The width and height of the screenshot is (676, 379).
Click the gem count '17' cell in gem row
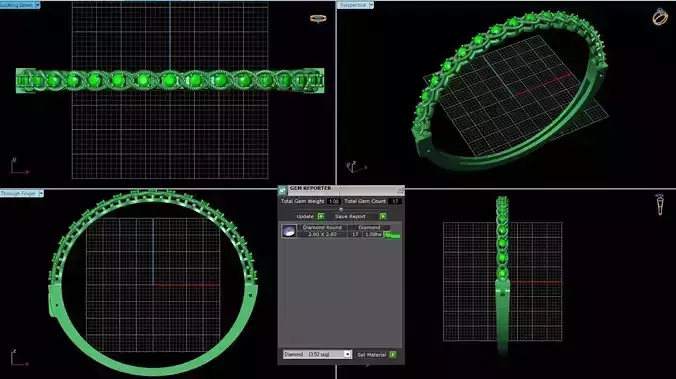(x=355, y=234)
